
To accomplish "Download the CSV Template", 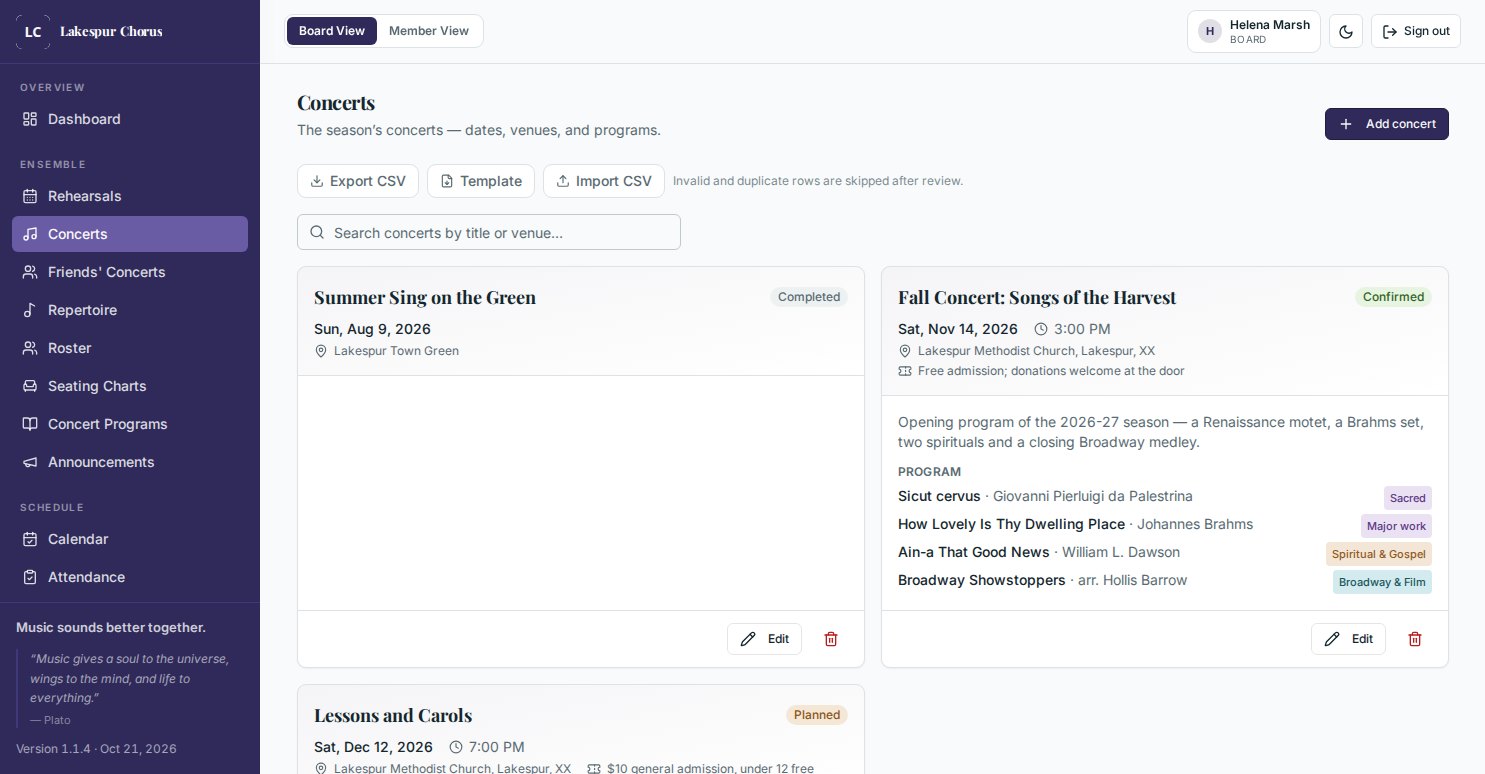I will click(x=481, y=181).
